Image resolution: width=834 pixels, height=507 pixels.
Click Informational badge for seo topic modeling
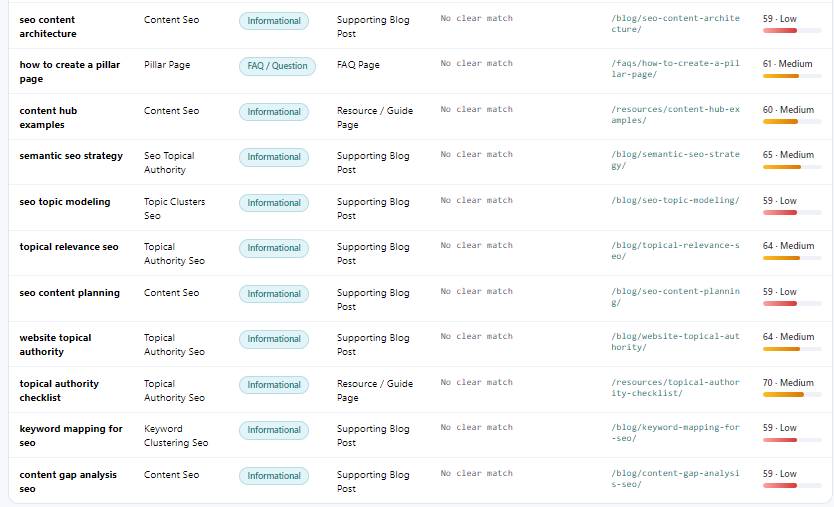point(274,203)
